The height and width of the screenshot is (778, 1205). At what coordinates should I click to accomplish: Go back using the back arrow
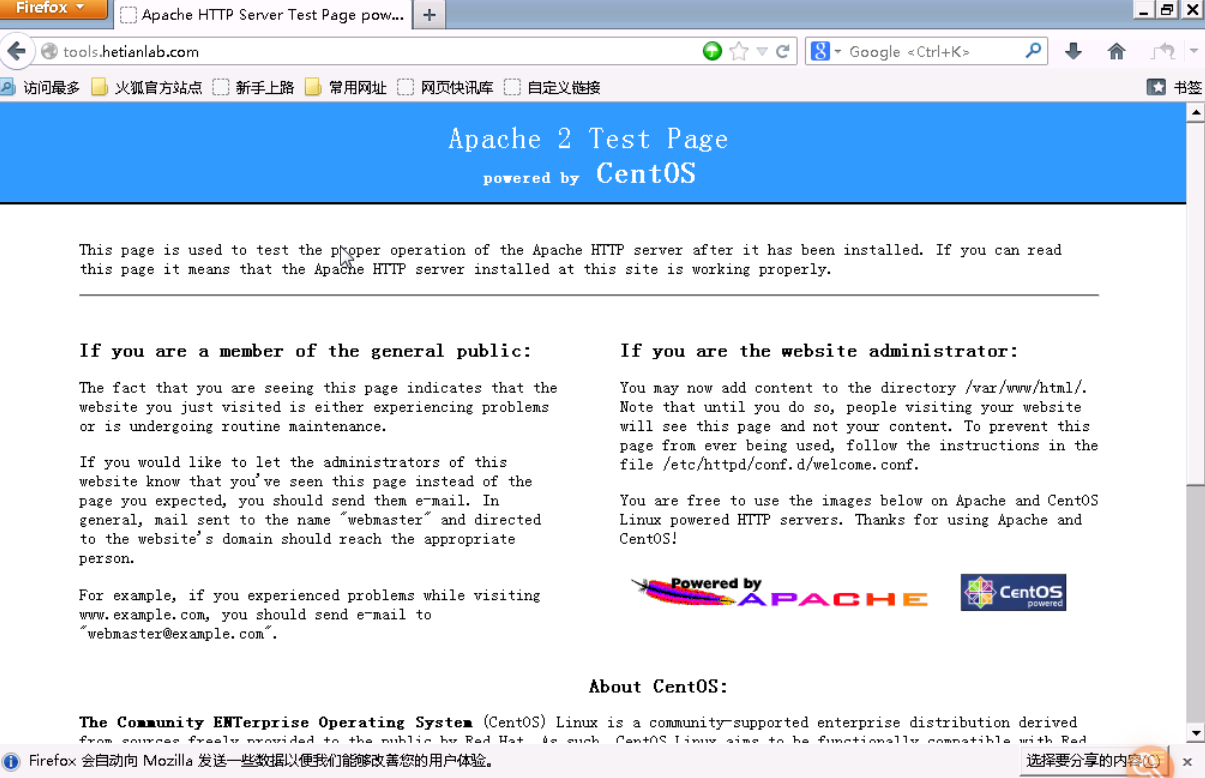click(x=16, y=51)
